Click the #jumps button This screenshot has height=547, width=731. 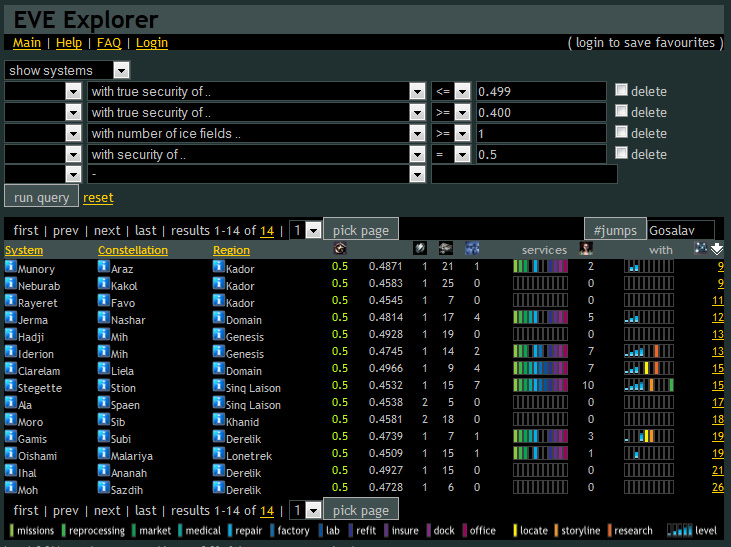tap(615, 229)
